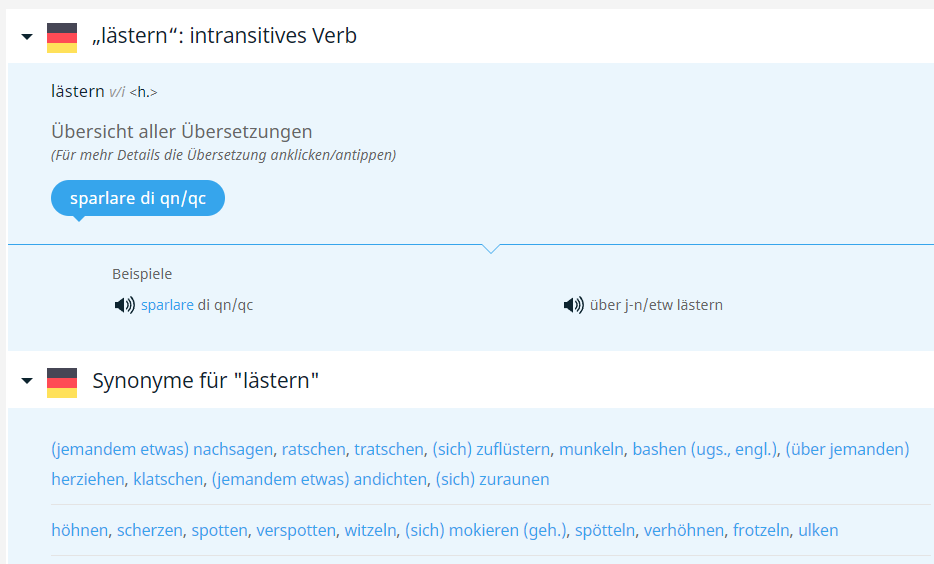The width and height of the screenshot is (934, 564).
Task: Play audio for "sparlare di qn/qc"
Action: (x=124, y=305)
